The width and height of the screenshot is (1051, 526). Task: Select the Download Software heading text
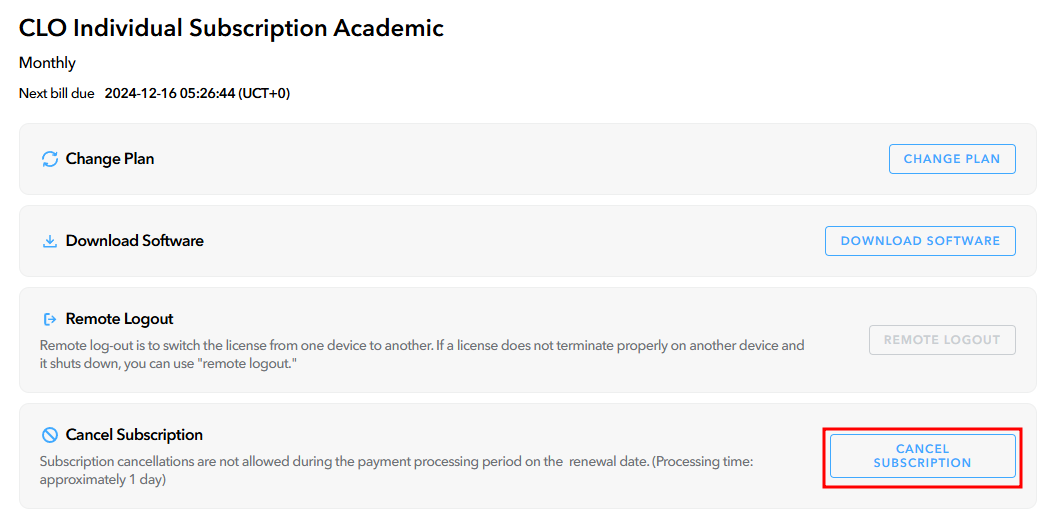click(x=135, y=241)
